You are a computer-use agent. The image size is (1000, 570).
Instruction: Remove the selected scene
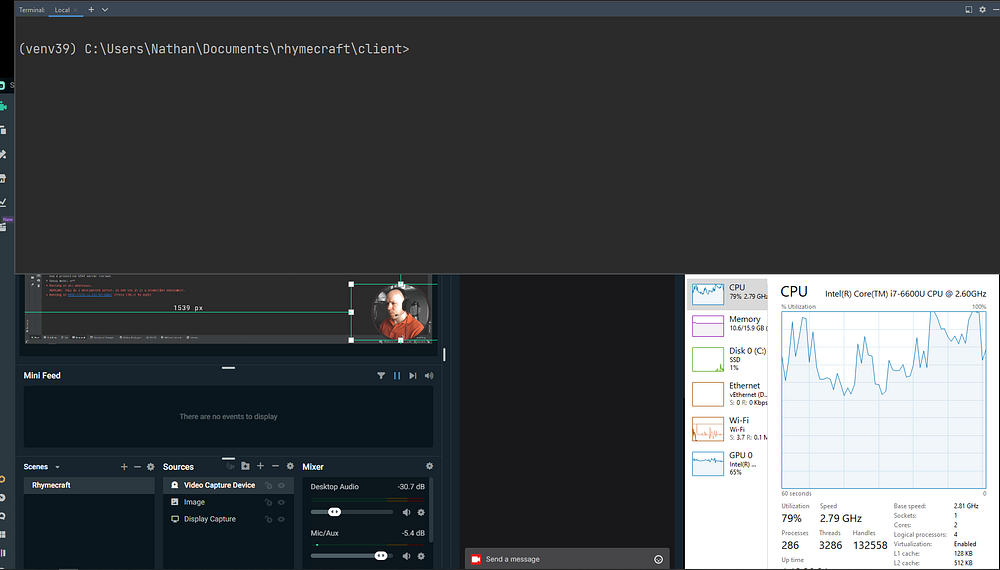point(137,467)
